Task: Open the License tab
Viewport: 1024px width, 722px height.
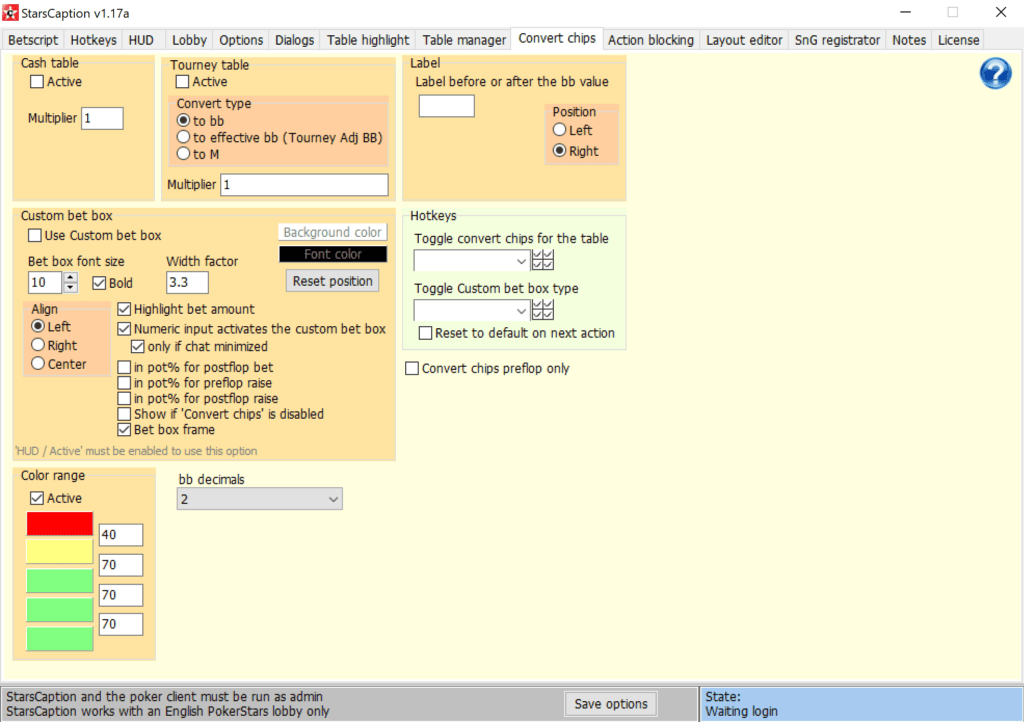Action: pos(959,40)
